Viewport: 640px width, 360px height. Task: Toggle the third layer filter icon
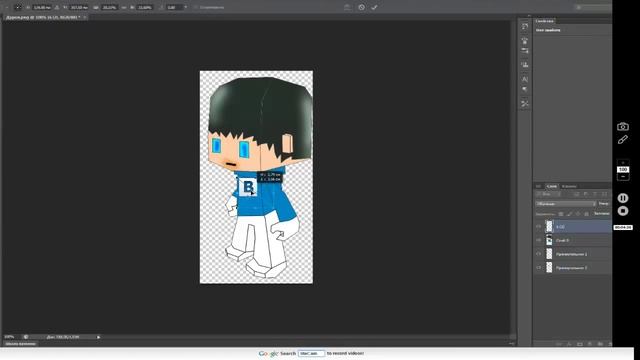(595, 194)
